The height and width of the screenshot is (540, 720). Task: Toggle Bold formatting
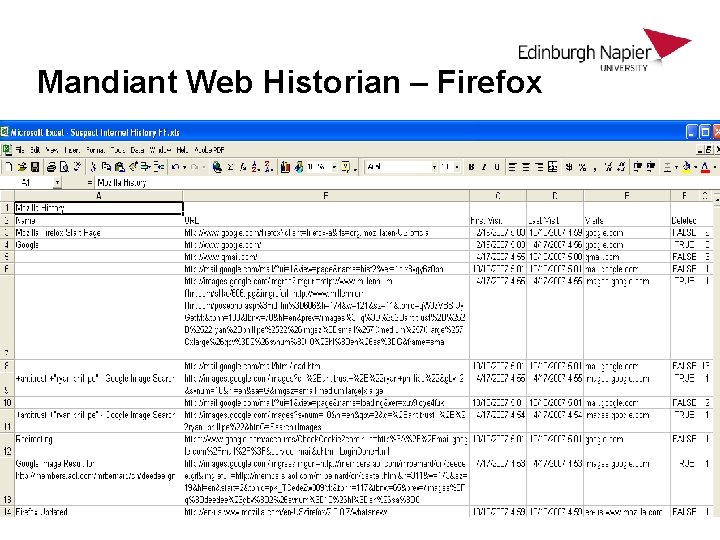click(x=471, y=167)
